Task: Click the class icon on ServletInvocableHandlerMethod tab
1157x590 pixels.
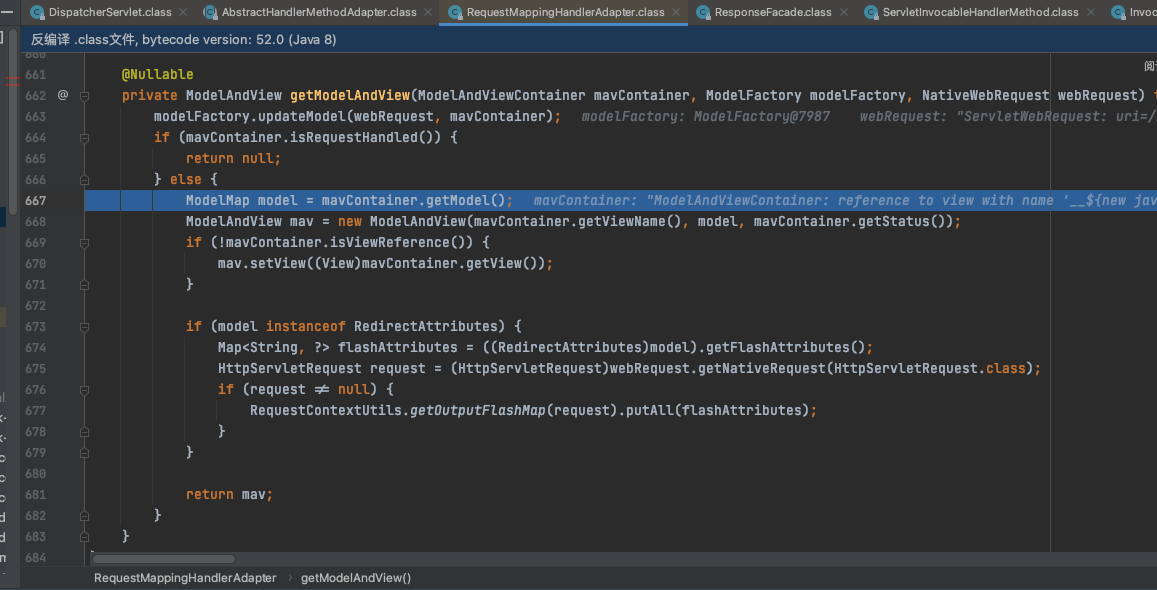Action: [871, 12]
